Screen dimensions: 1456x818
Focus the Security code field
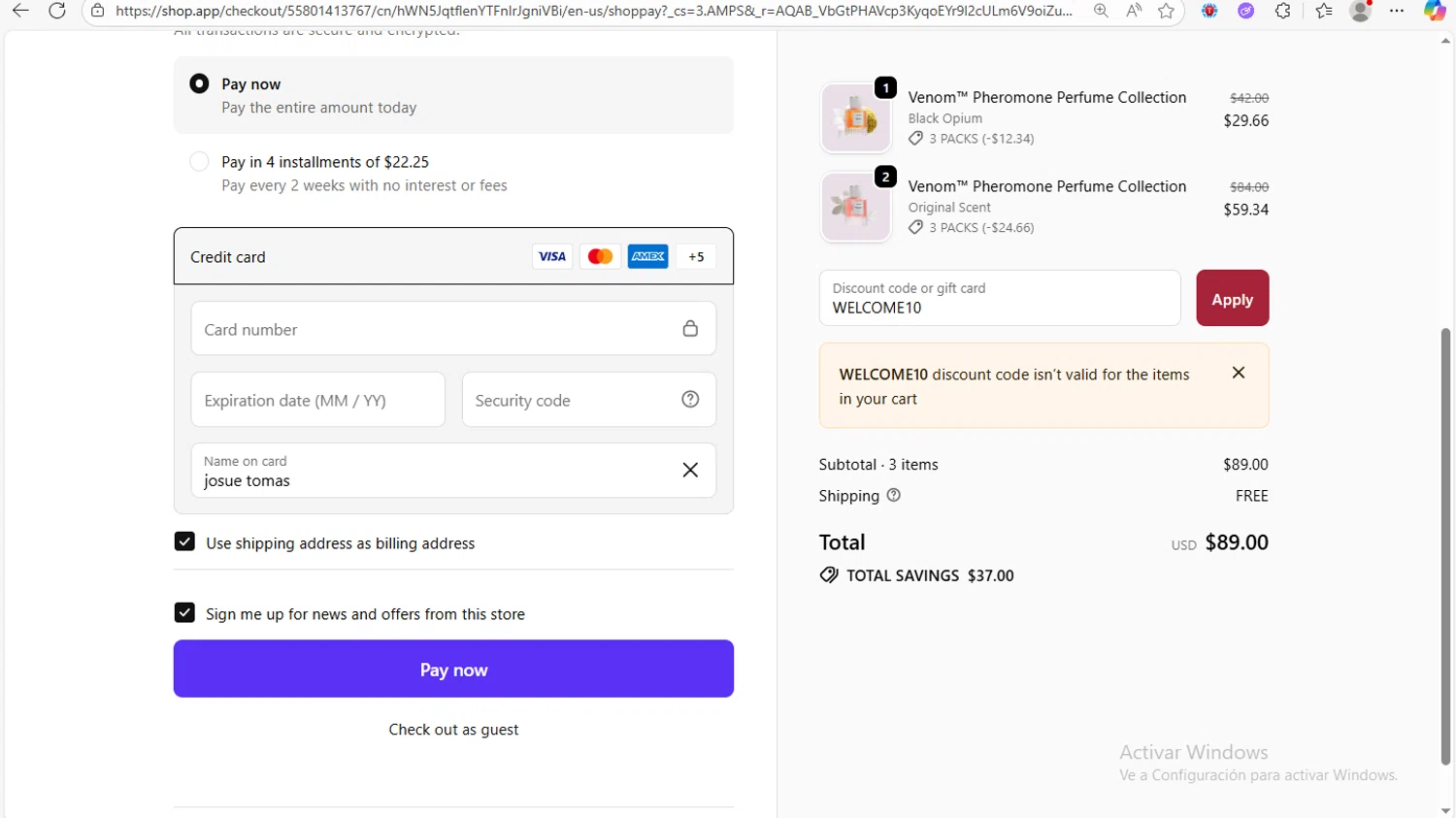coord(589,399)
